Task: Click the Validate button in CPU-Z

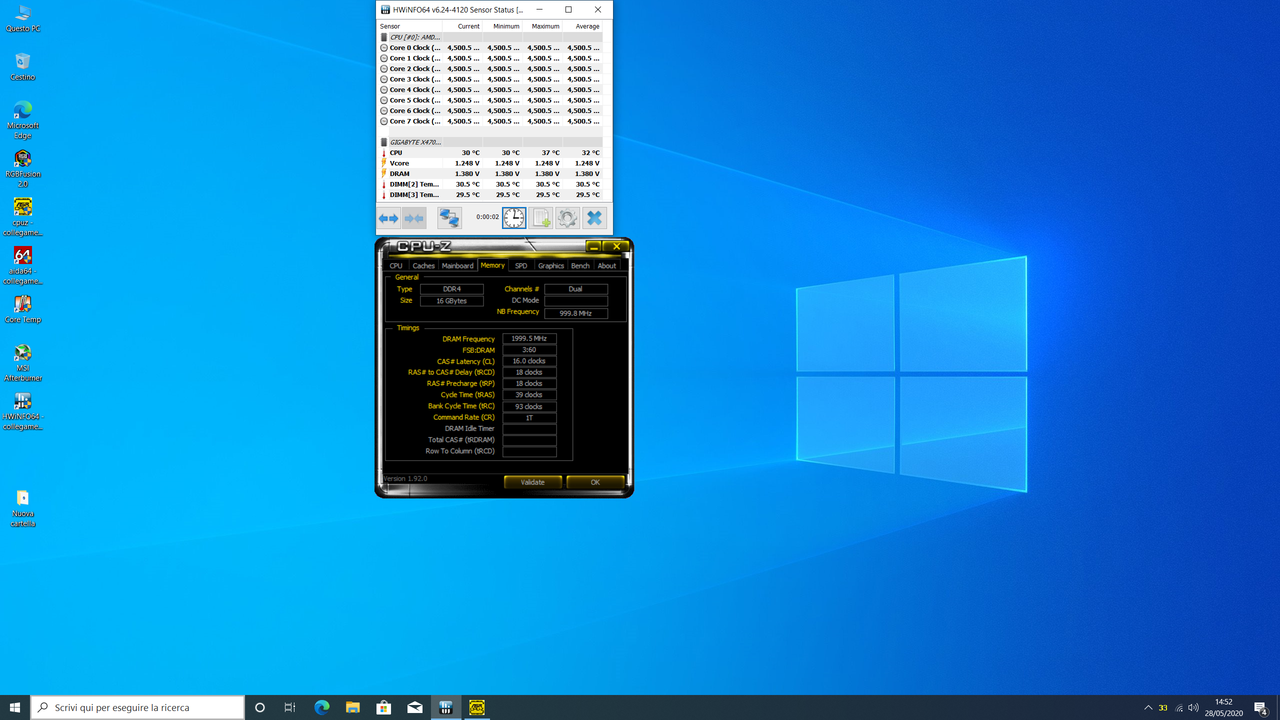Action: point(533,482)
